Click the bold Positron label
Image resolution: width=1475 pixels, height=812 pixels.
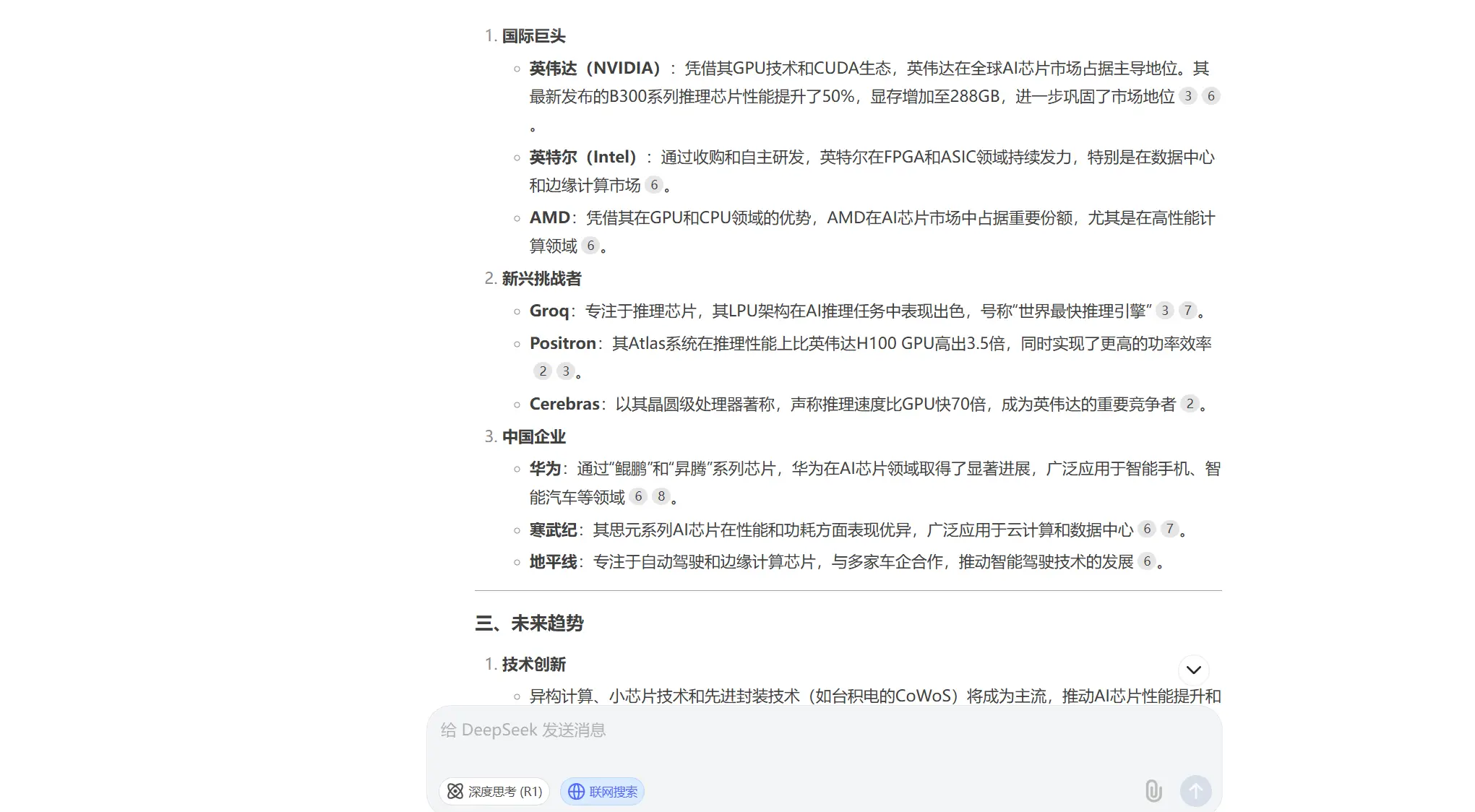(x=563, y=344)
